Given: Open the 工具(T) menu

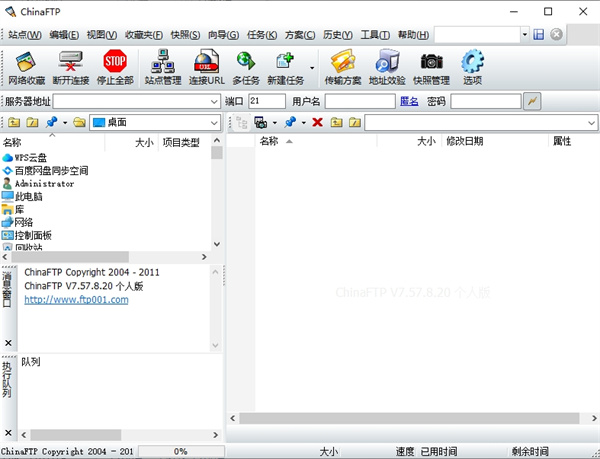Looking at the screenshot, I should tap(375, 34).
